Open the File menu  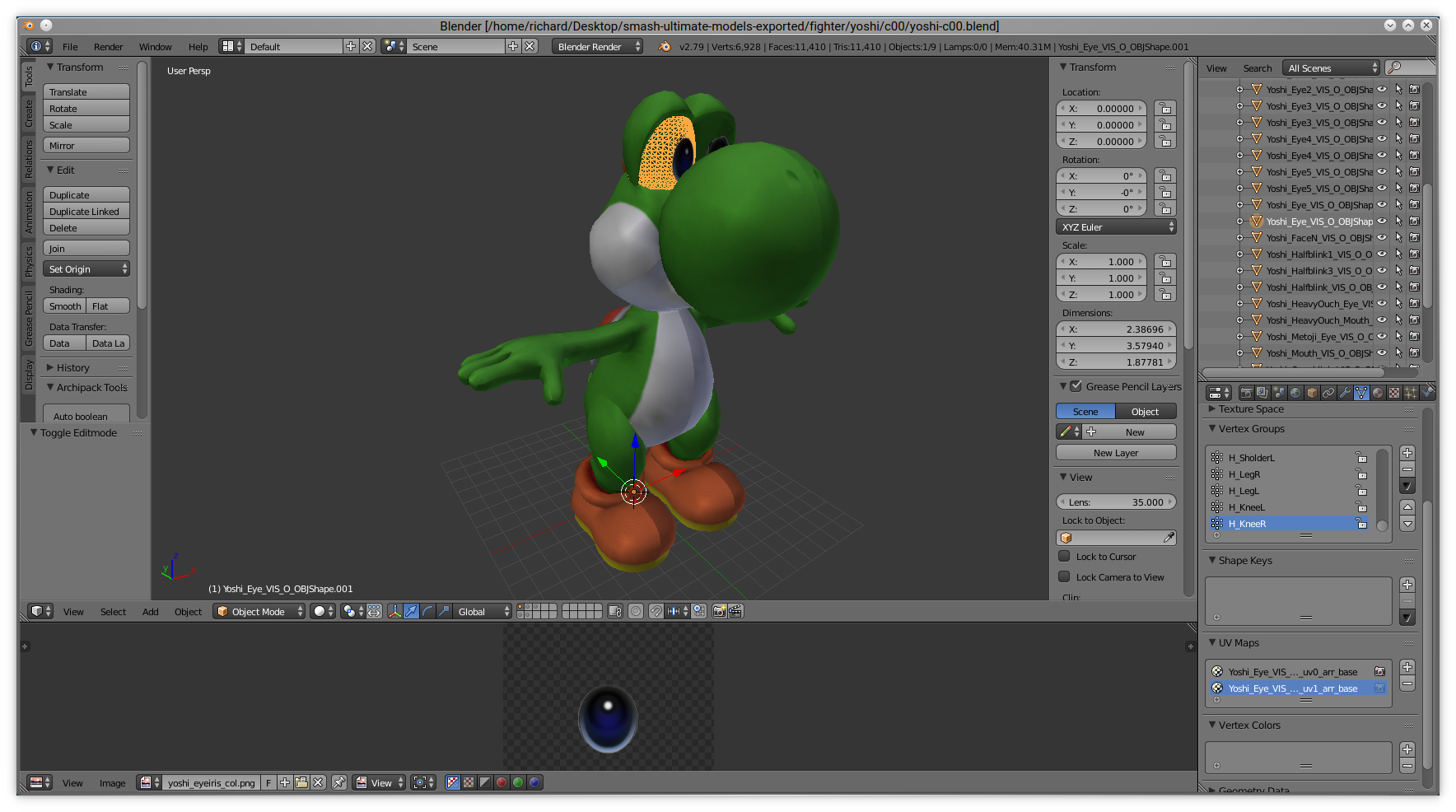pyautogui.click(x=70, y=46)
